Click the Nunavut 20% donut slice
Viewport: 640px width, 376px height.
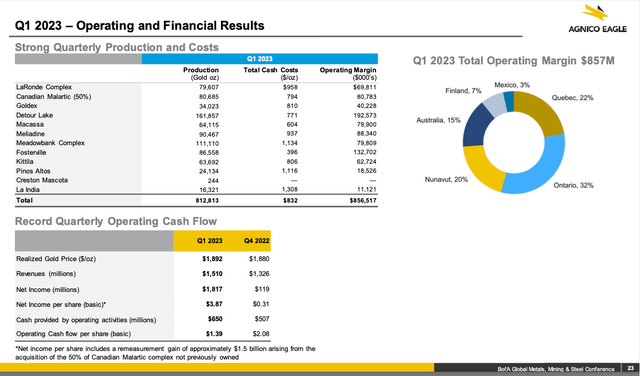tap(481, 168)
